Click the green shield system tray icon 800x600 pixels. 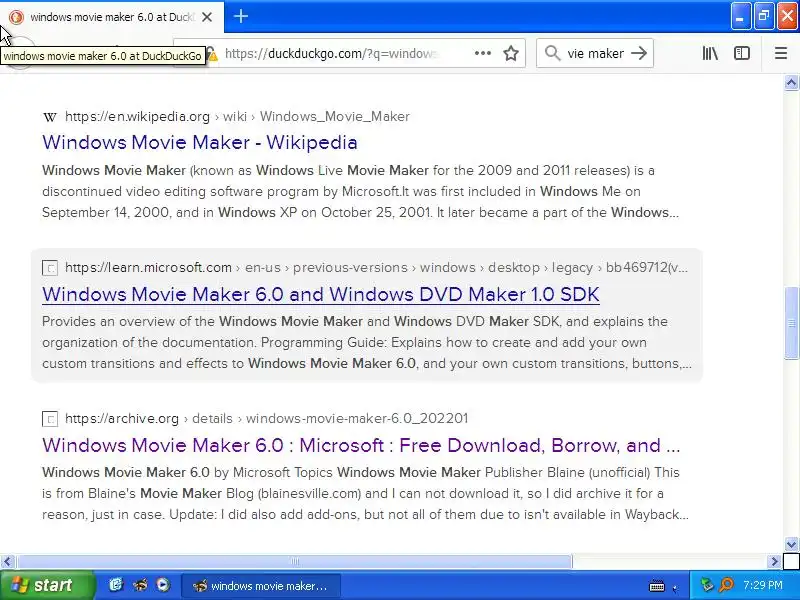pyautogui.click(x=707, y=585)
